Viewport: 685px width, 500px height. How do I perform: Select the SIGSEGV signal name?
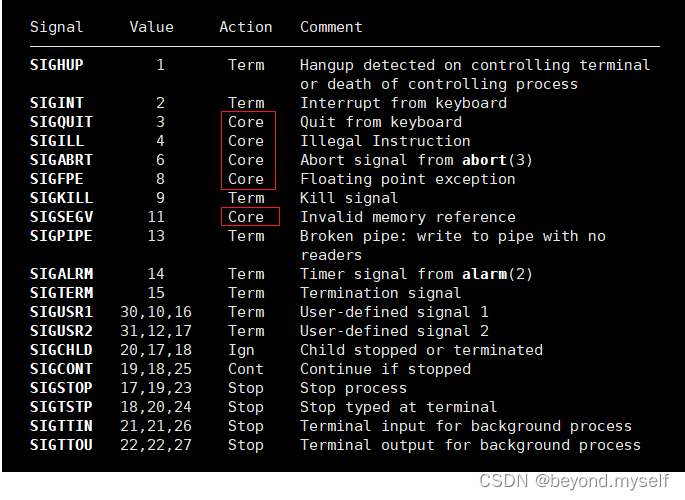click(61, 217)
